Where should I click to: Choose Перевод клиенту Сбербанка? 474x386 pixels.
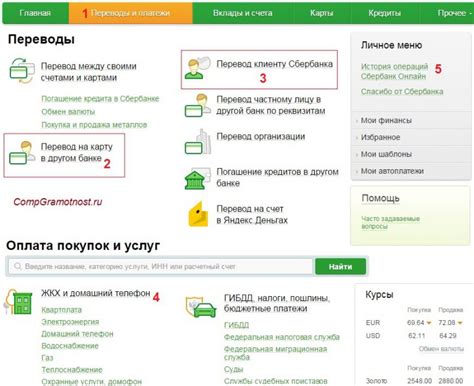click(x=274, y=64)
